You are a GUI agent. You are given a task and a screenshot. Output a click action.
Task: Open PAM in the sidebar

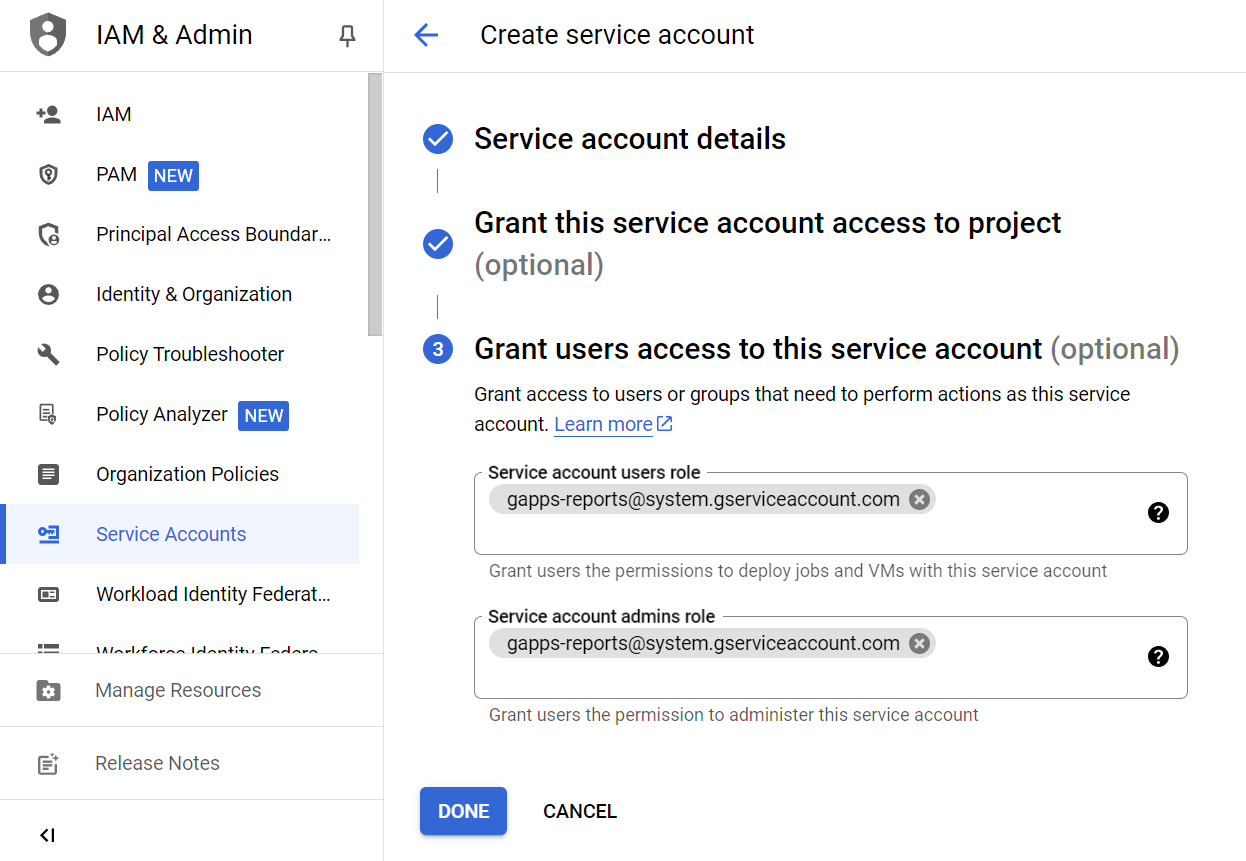point(180,175)
